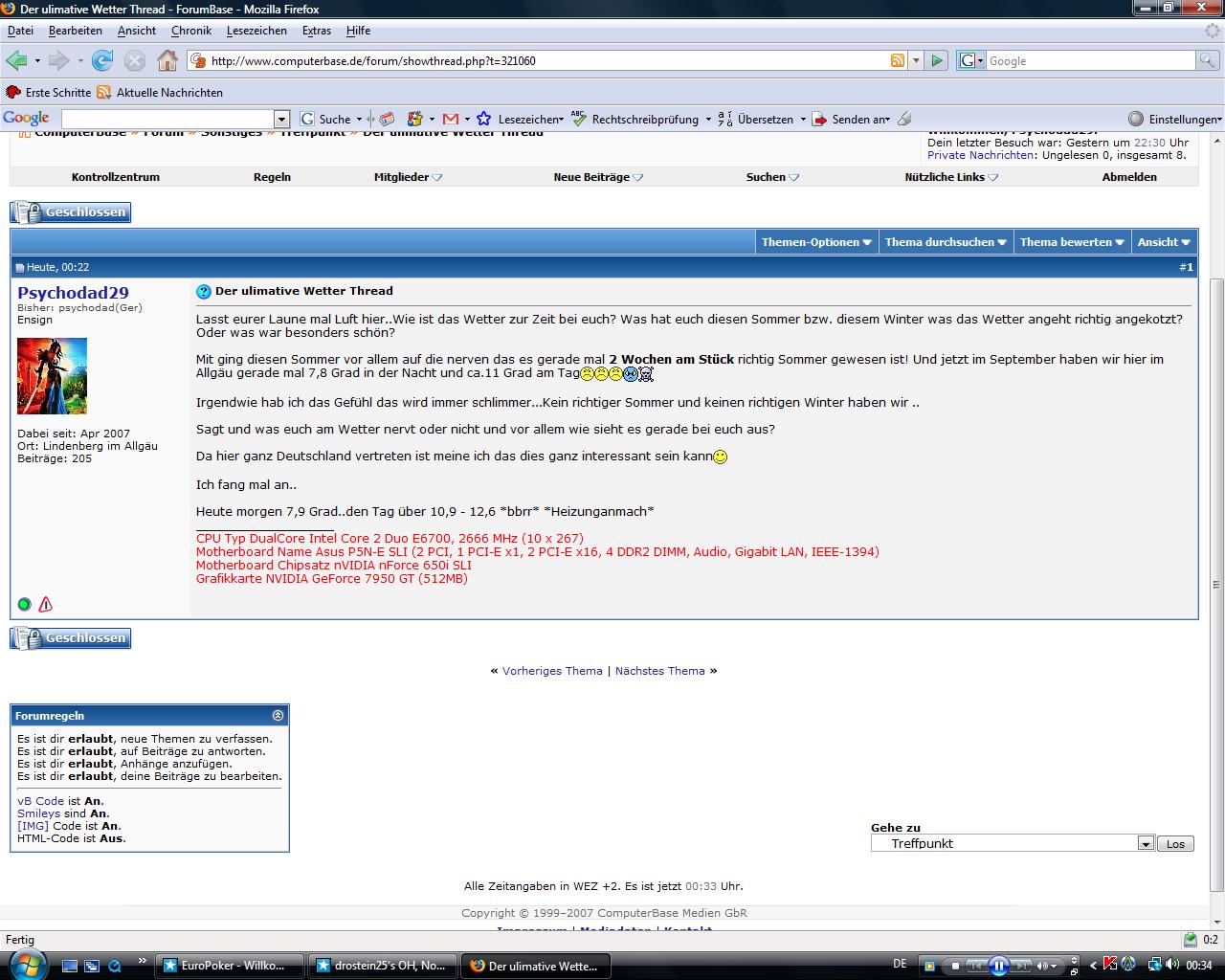This screenshot has width=1225, height=980.
Task: Open the Lesezeichen menu in menu bar
Action: tap(256, 31)
